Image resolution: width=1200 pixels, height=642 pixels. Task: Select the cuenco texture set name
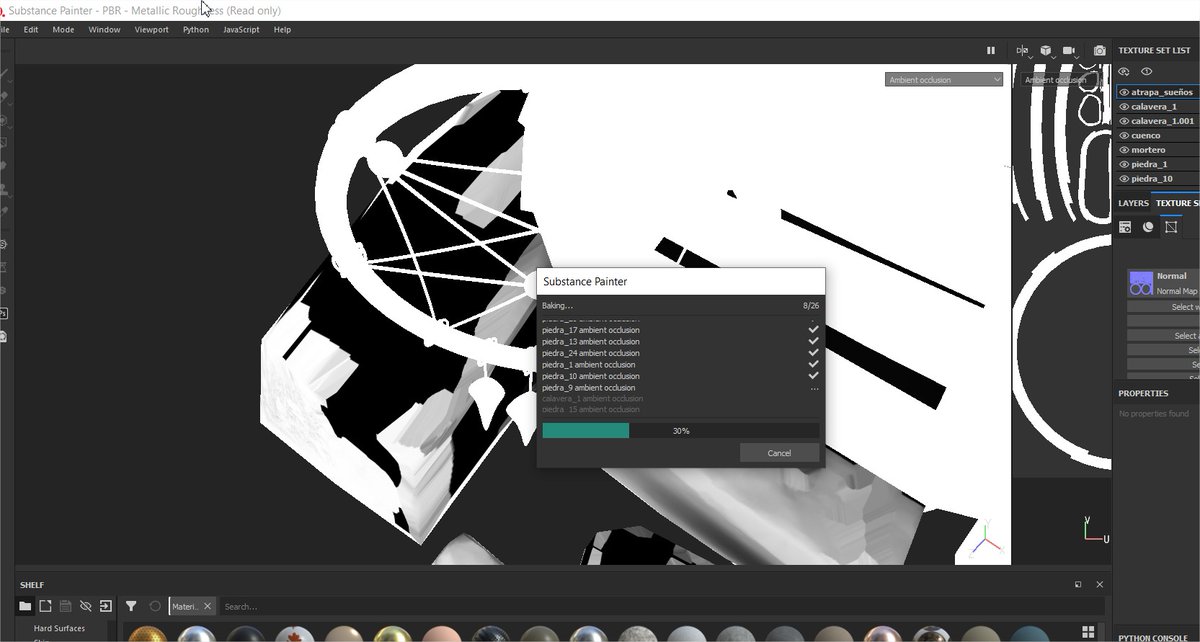point(1146,135)
